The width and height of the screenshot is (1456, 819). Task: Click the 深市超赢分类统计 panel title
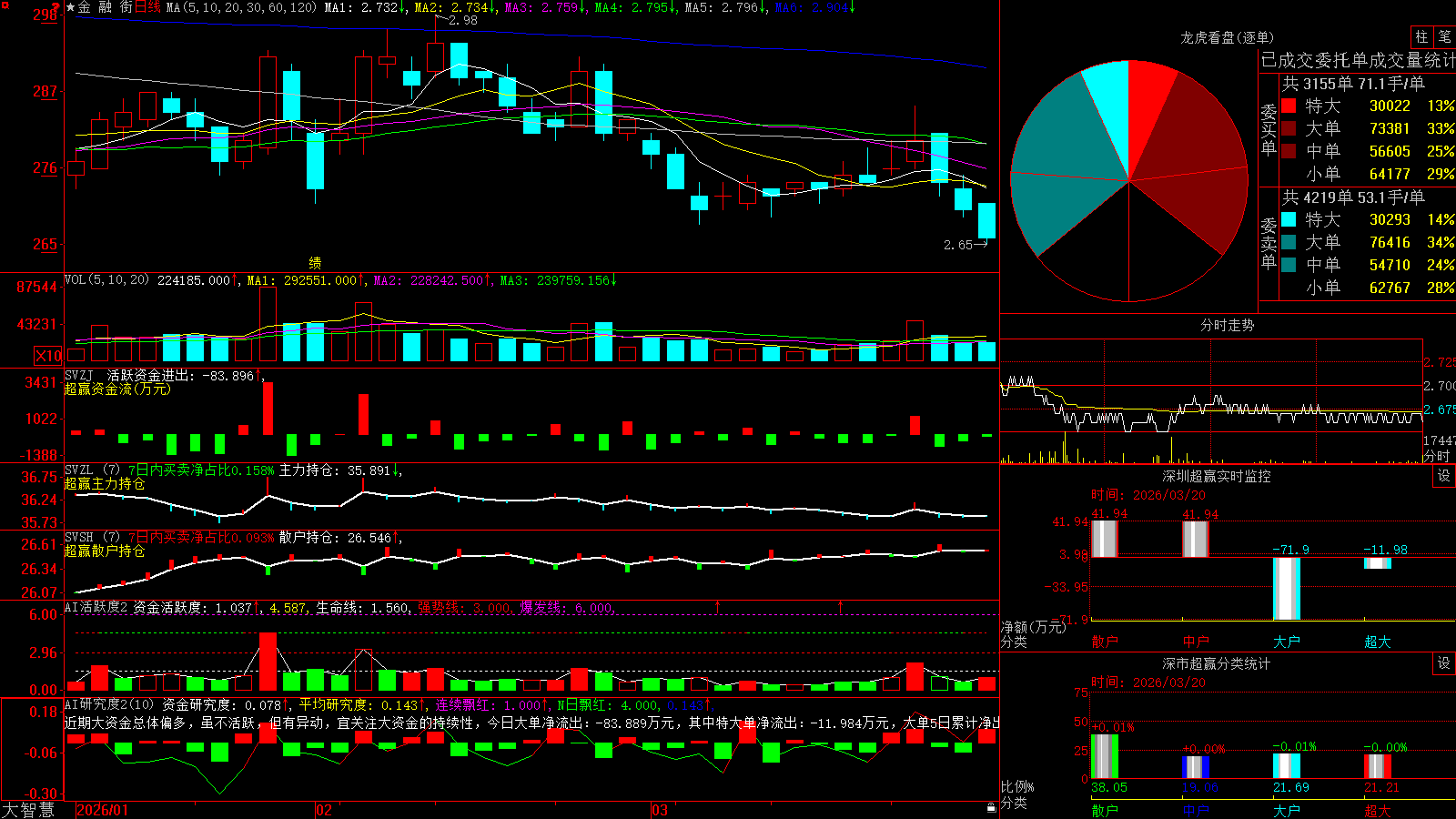tap(1217, 663)
